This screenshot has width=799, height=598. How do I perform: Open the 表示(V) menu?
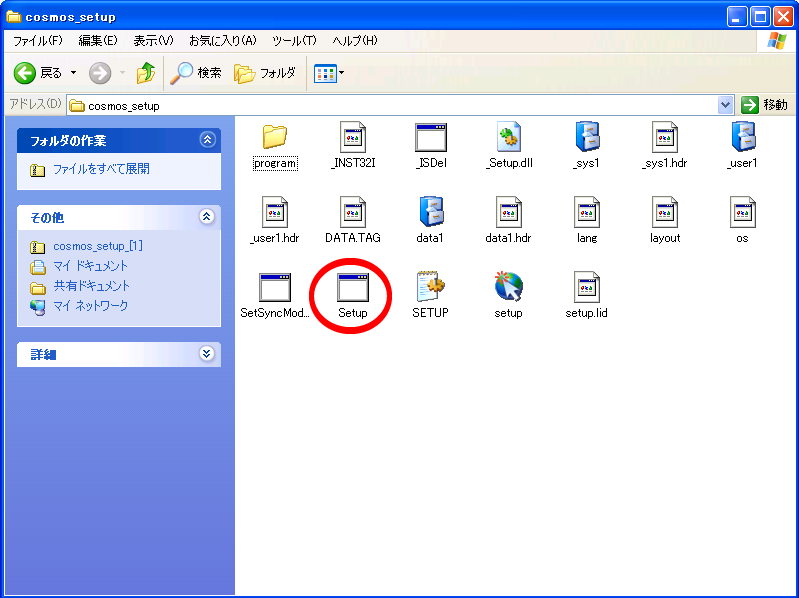[153, 41]
